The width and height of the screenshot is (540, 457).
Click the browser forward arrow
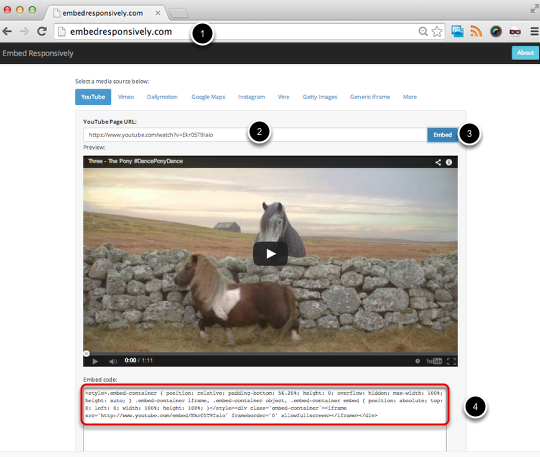pos(24,32)
